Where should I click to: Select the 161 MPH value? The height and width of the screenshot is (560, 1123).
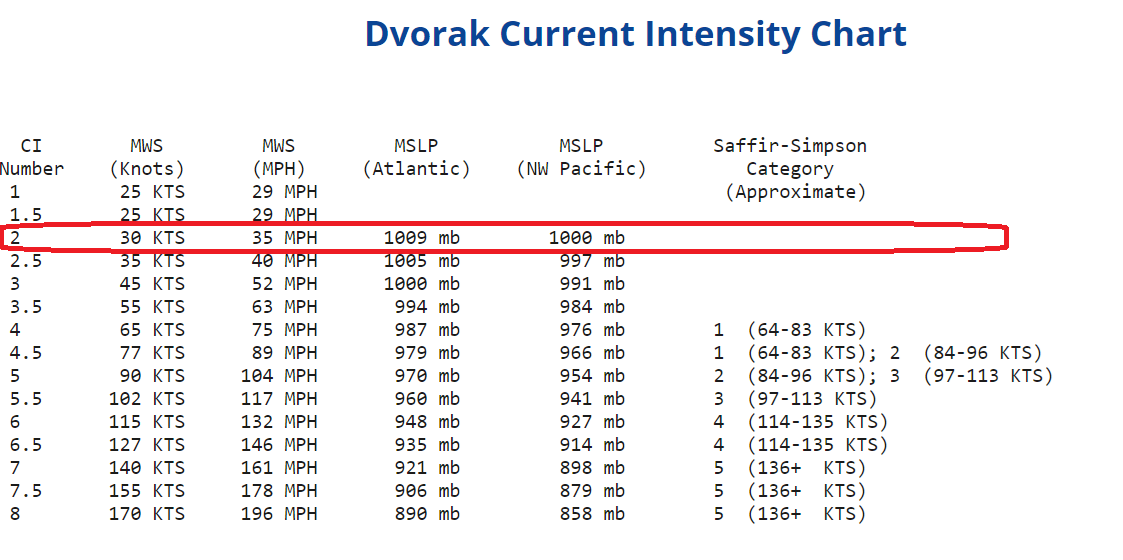(x=279, y=468)
